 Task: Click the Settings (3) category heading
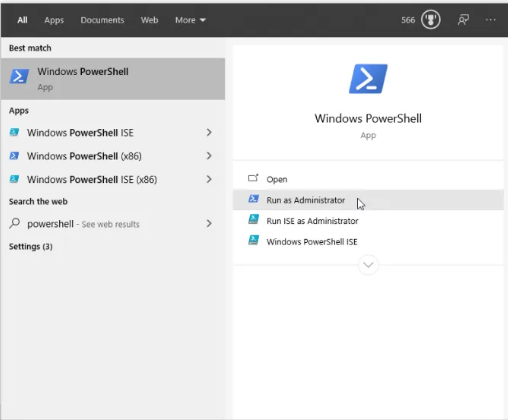pos(31,247)
